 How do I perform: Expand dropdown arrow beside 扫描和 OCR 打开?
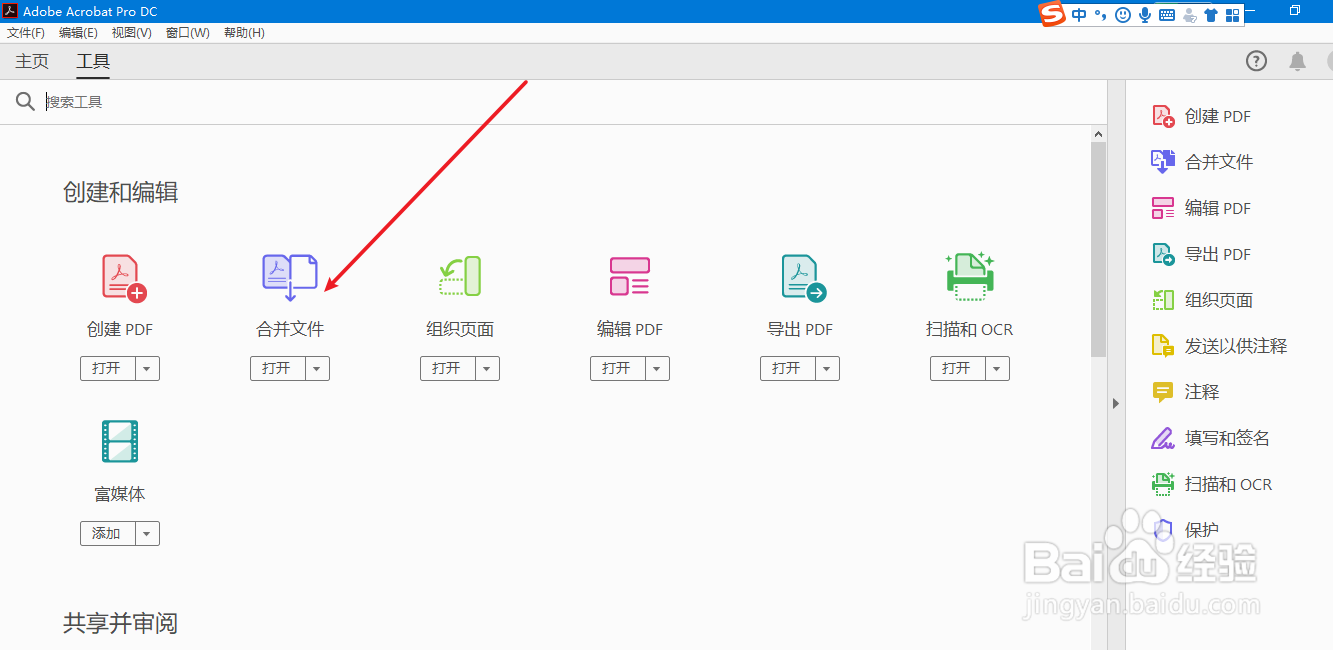(997, 368)
